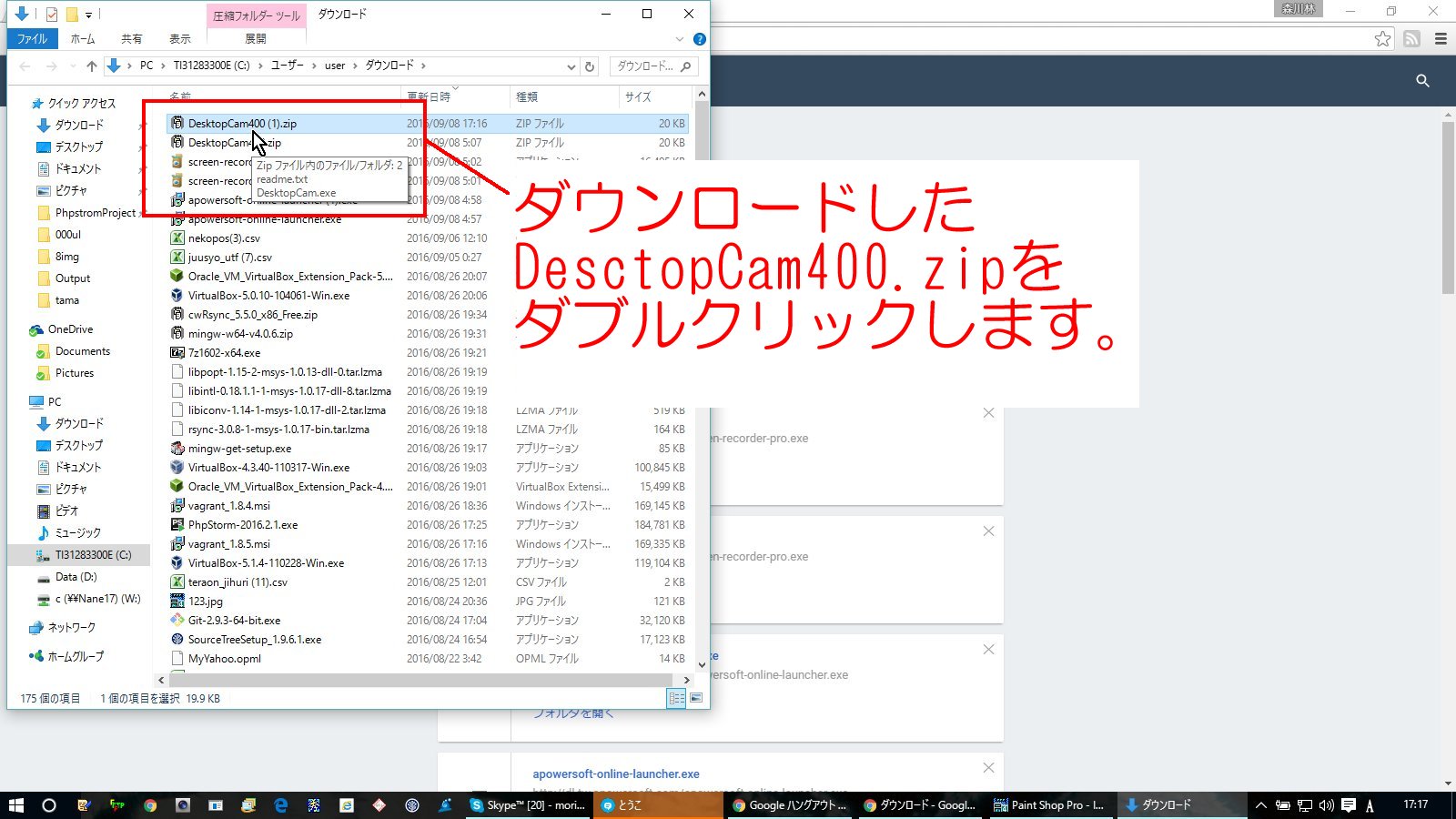This screenshot has height=819, width=1456.
Task: Open Explorer help via the question mark icon
Action: click(x=699, y=39)
